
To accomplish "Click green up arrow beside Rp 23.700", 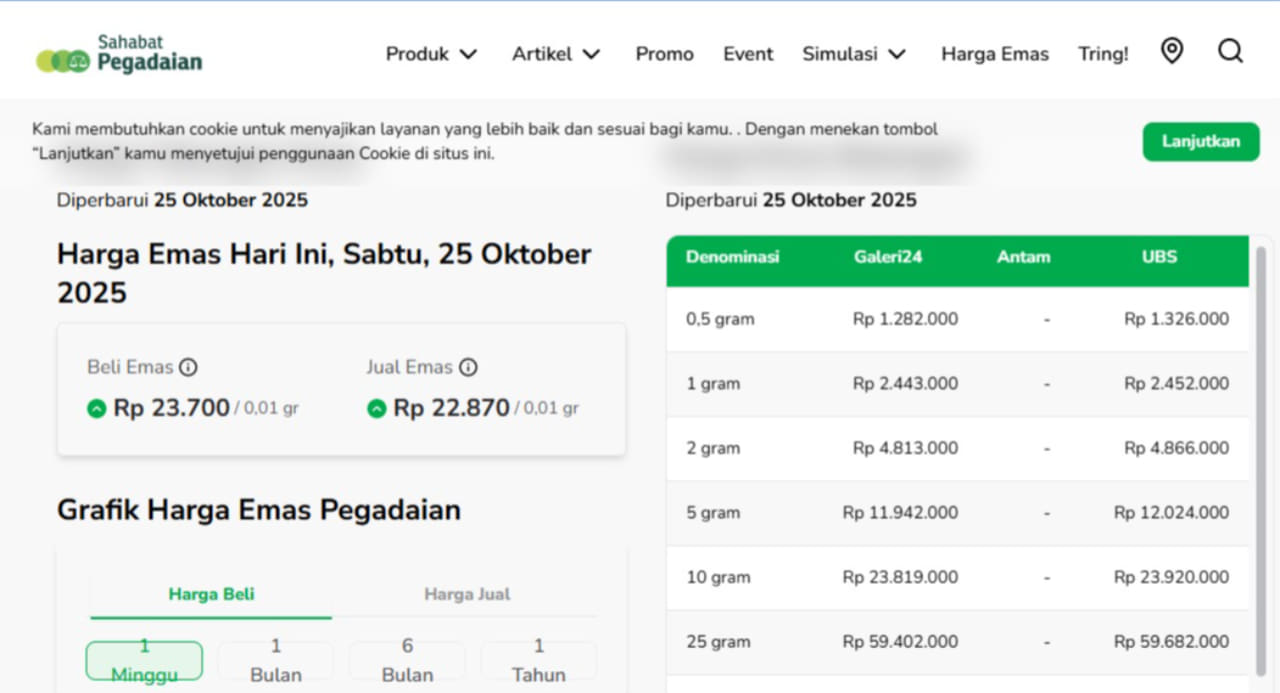I will pos(97,408).
